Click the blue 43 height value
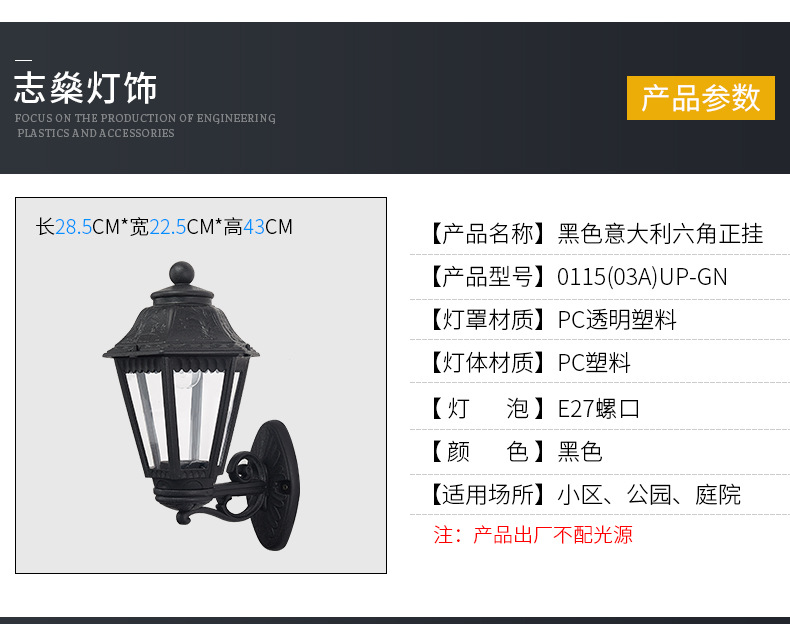The height and width of the screenshot is (624, 790). click(254, 227)
